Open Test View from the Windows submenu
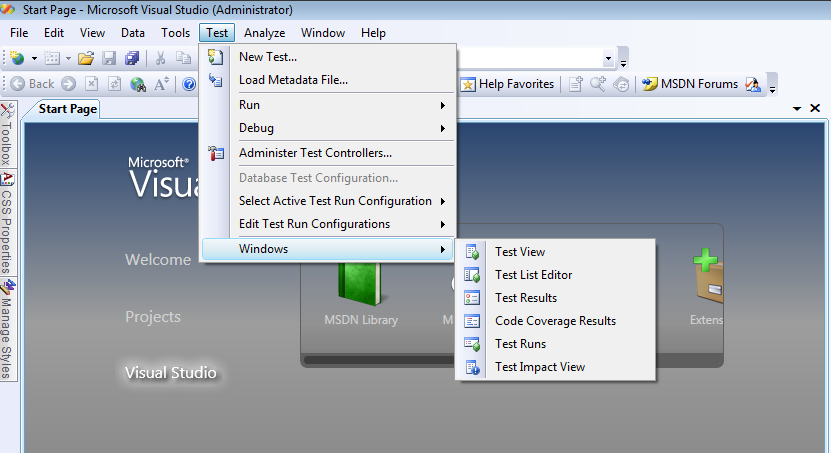 555,252
